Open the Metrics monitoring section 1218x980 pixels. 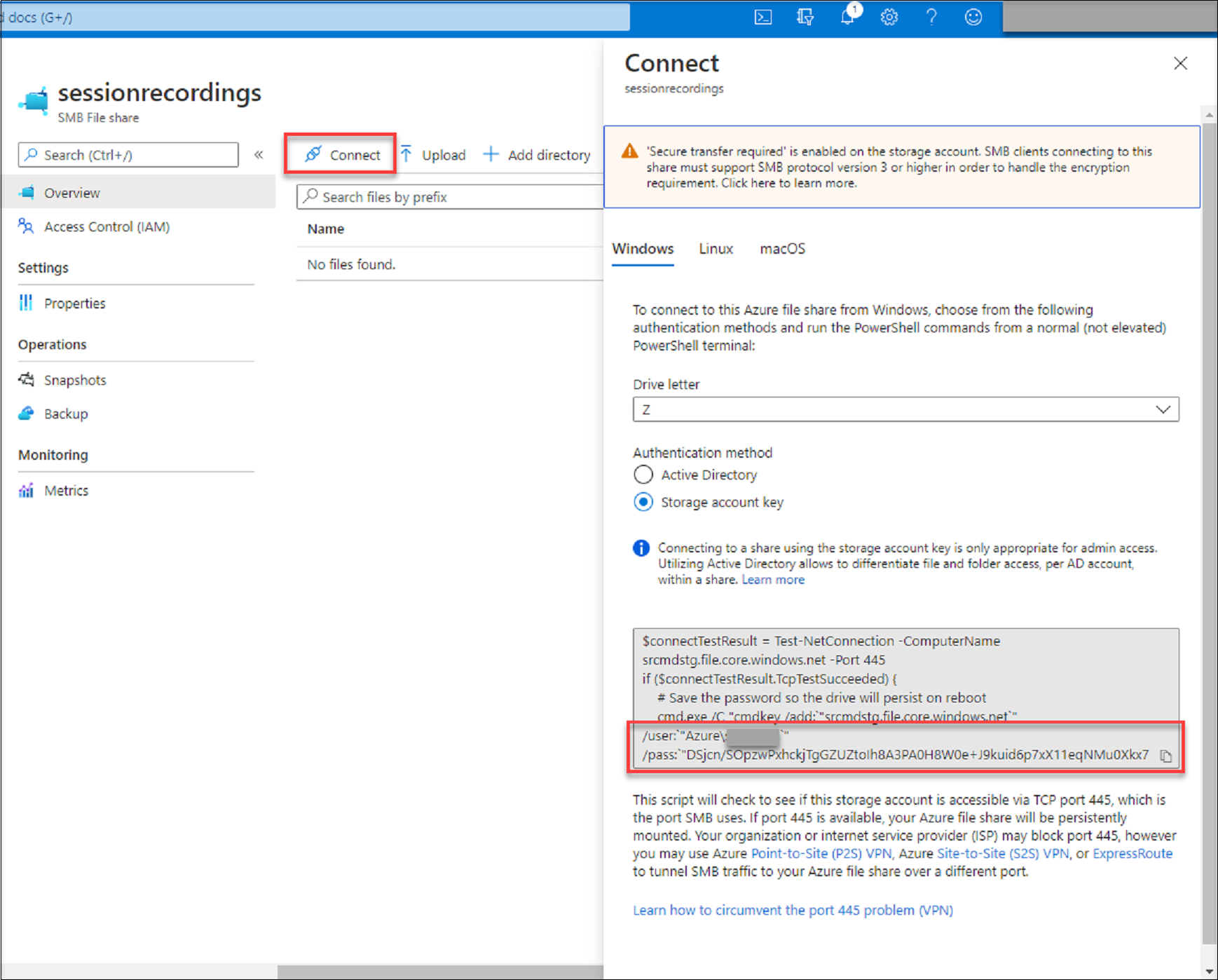click(67, 490)
